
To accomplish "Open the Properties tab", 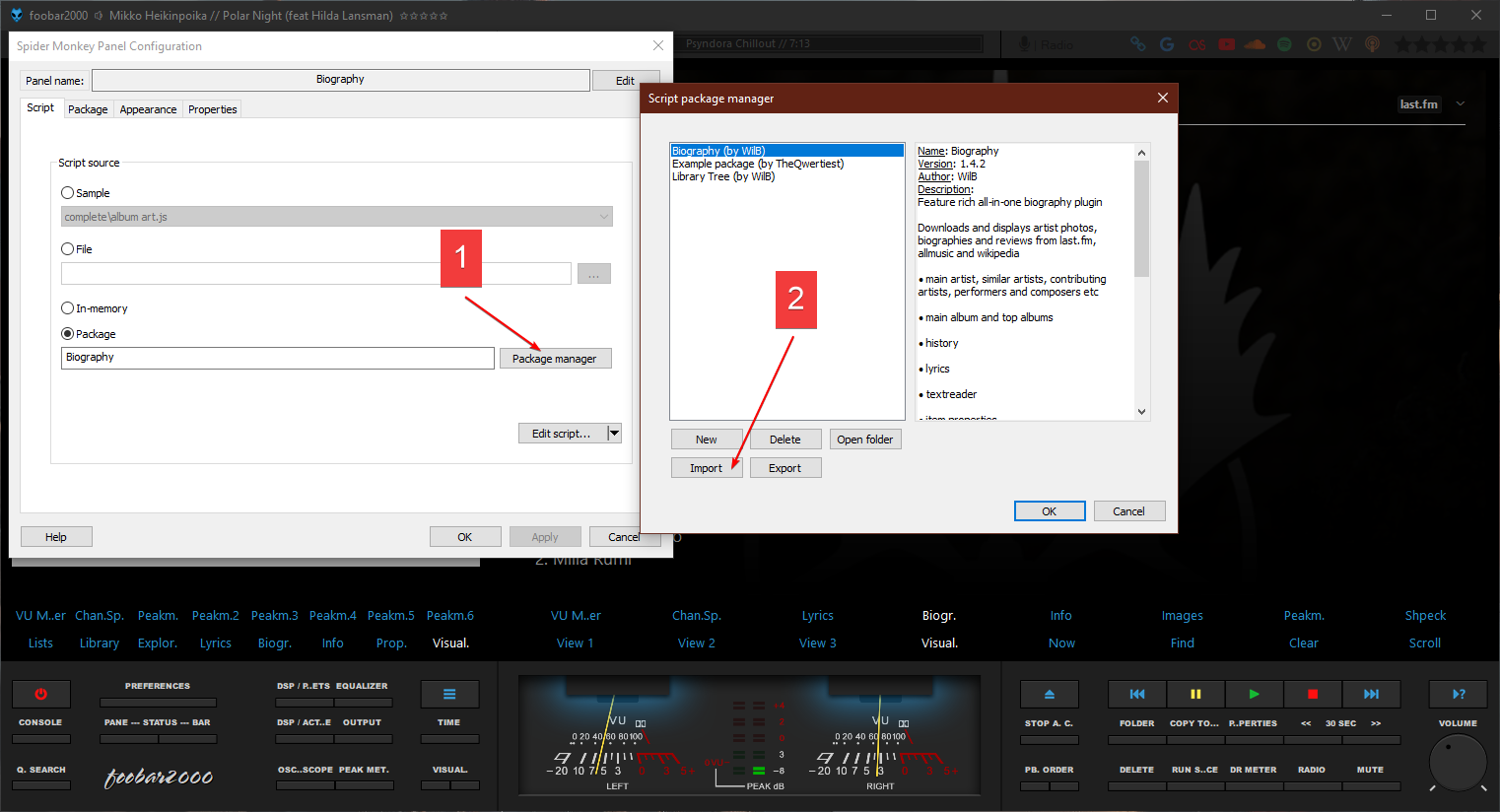I will point(212,109).
